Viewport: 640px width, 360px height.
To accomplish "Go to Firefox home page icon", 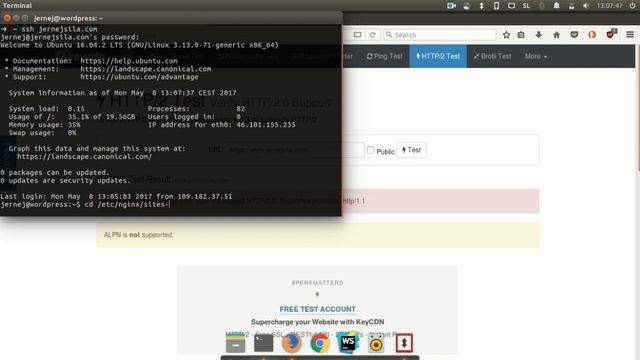I will (556, 35).
